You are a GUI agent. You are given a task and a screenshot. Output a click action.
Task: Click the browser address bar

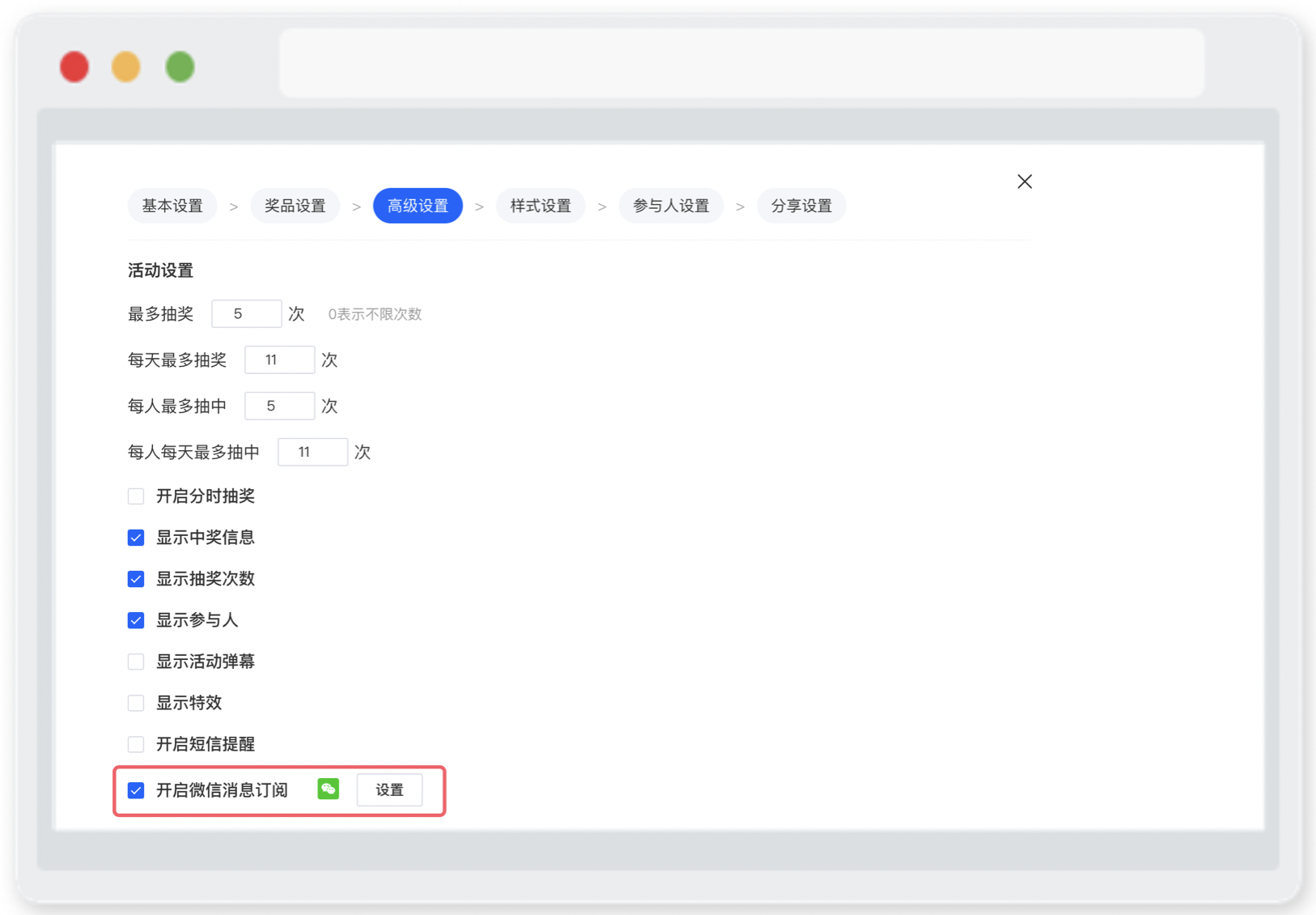(x=742, y=63)
